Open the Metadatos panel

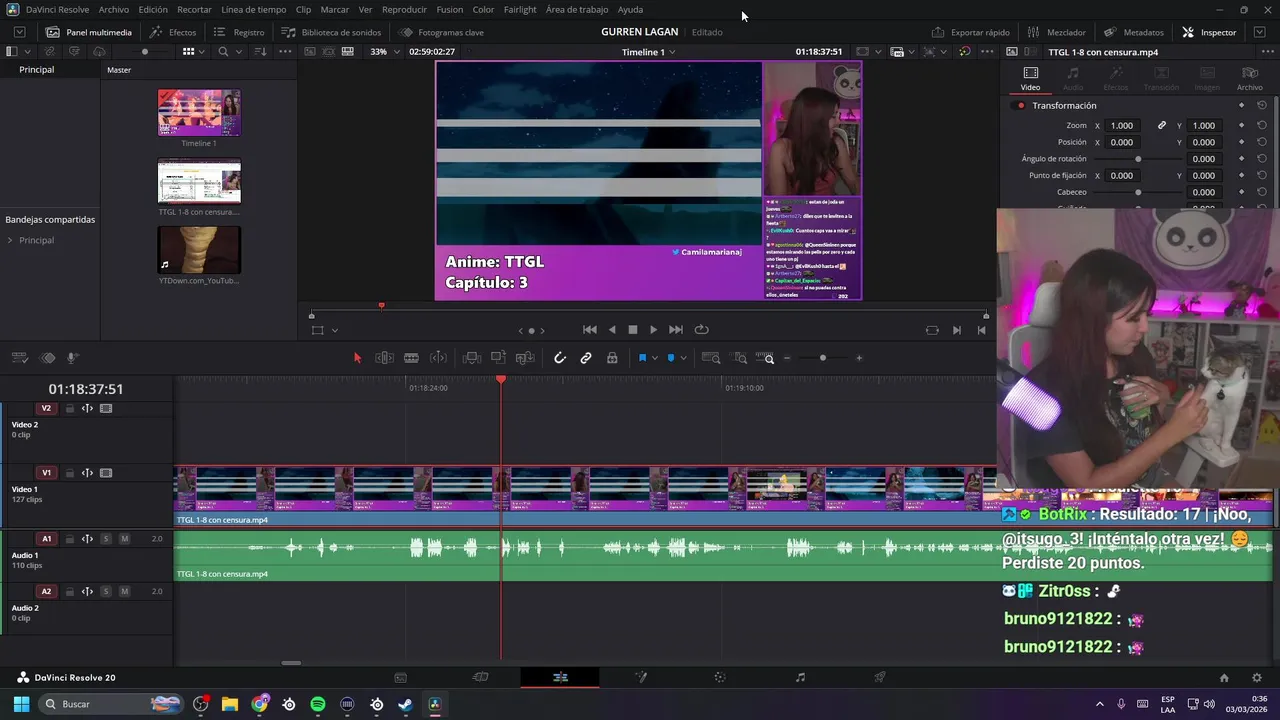tap(1133, 32)
